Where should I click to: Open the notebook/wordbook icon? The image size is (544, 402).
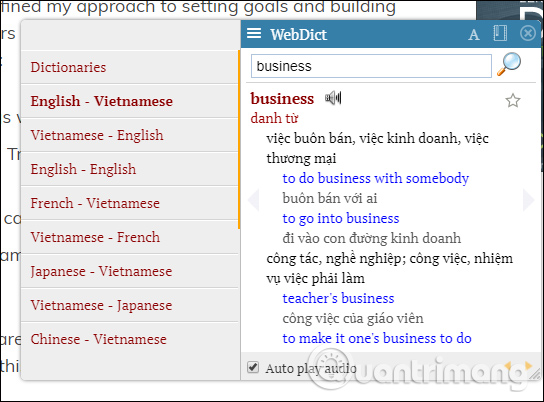[500, 34]
